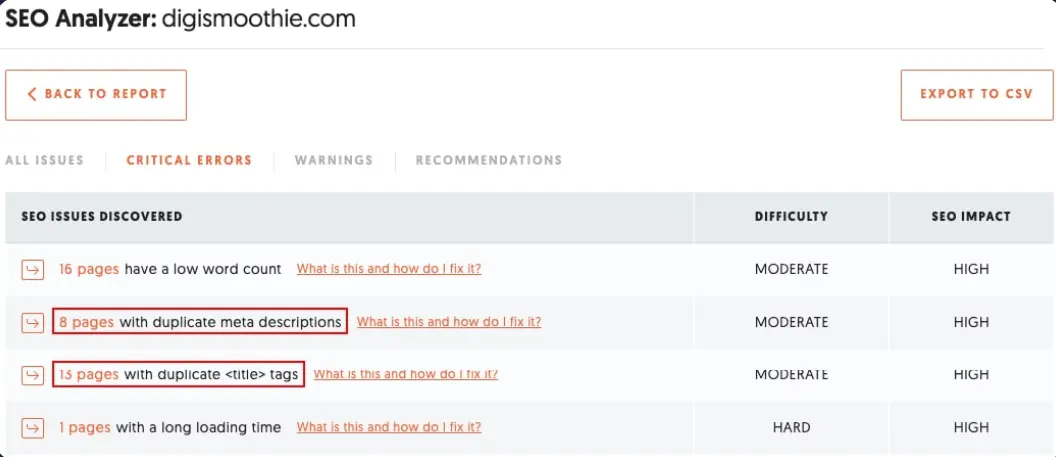This screenshot has height=457, width=1056.
Task: Click arrow icon beside duplicate title tags row
Action: pos(32,376)
